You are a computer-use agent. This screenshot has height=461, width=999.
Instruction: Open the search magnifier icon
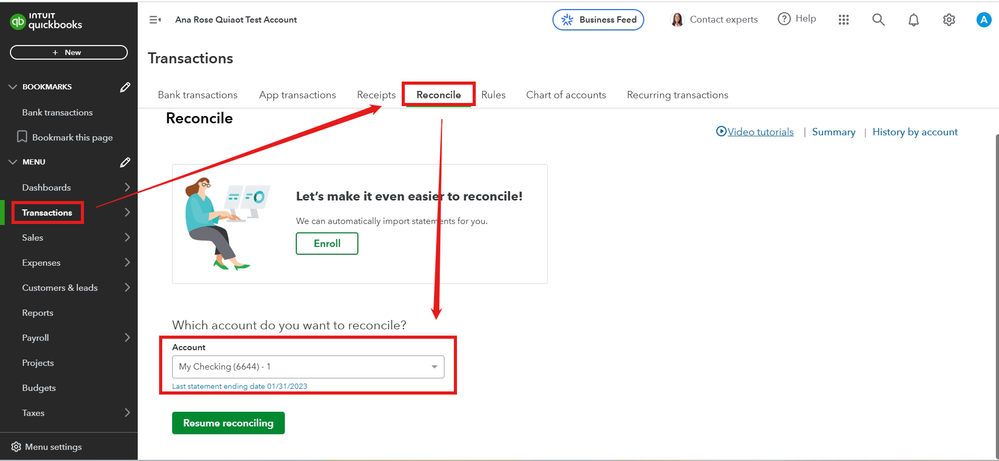(879, 20)
